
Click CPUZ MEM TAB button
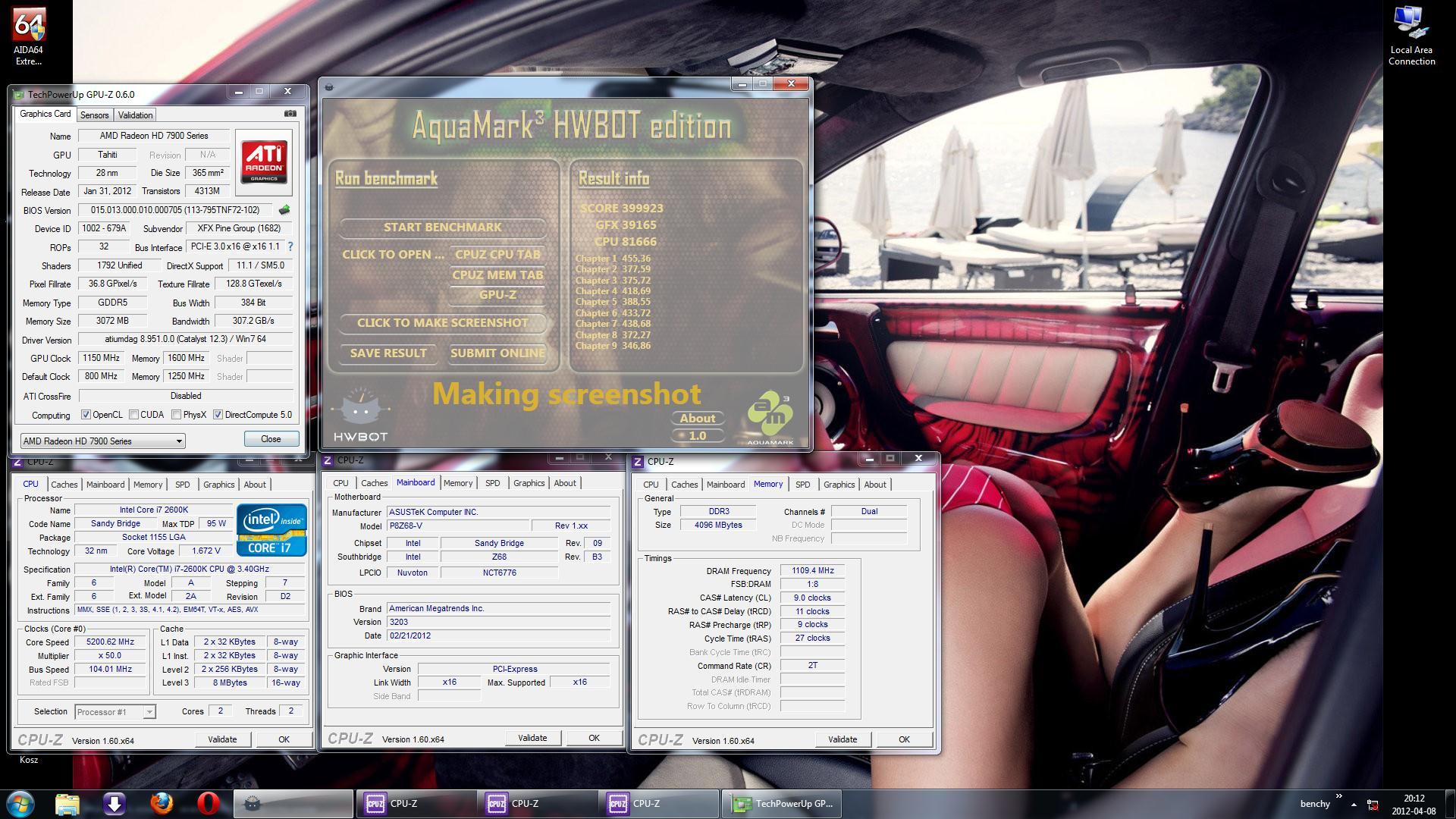497,275
